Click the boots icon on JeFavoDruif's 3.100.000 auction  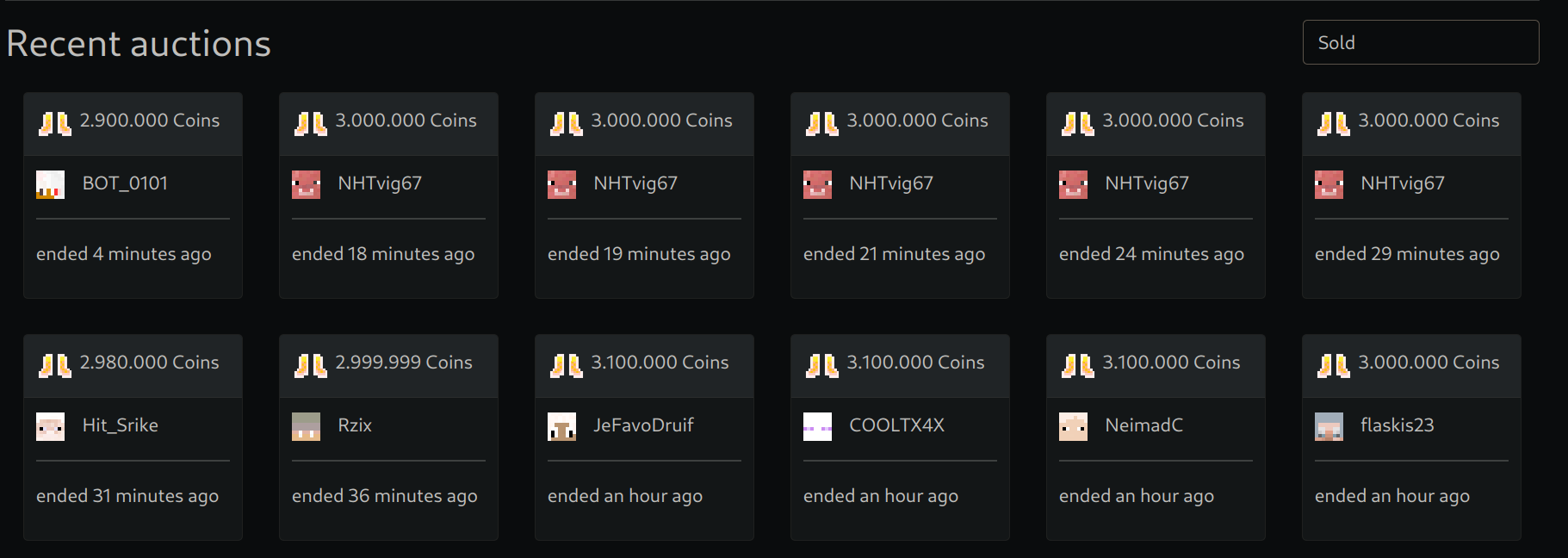tap(566, 364)
